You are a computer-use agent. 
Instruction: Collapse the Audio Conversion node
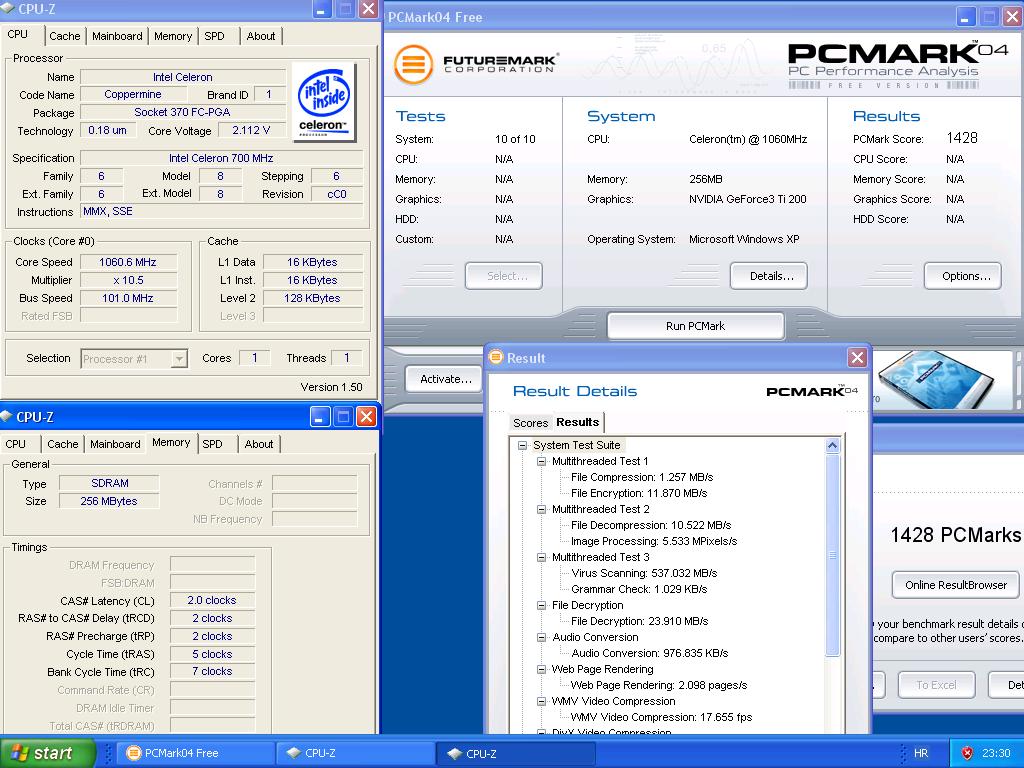[541, 637]
